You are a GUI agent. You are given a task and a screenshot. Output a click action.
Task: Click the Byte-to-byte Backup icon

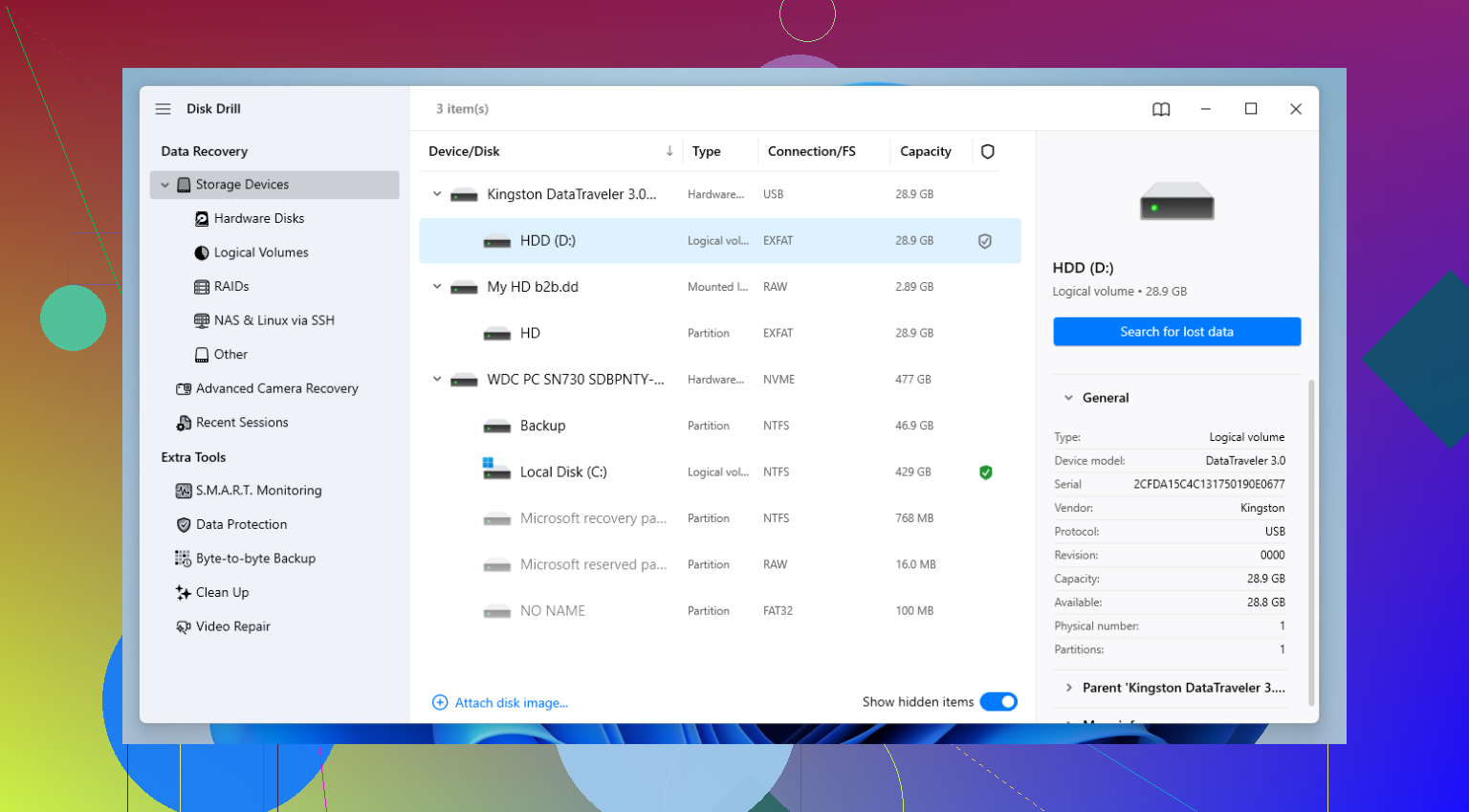pyautogui.click(x=183, y=559)
